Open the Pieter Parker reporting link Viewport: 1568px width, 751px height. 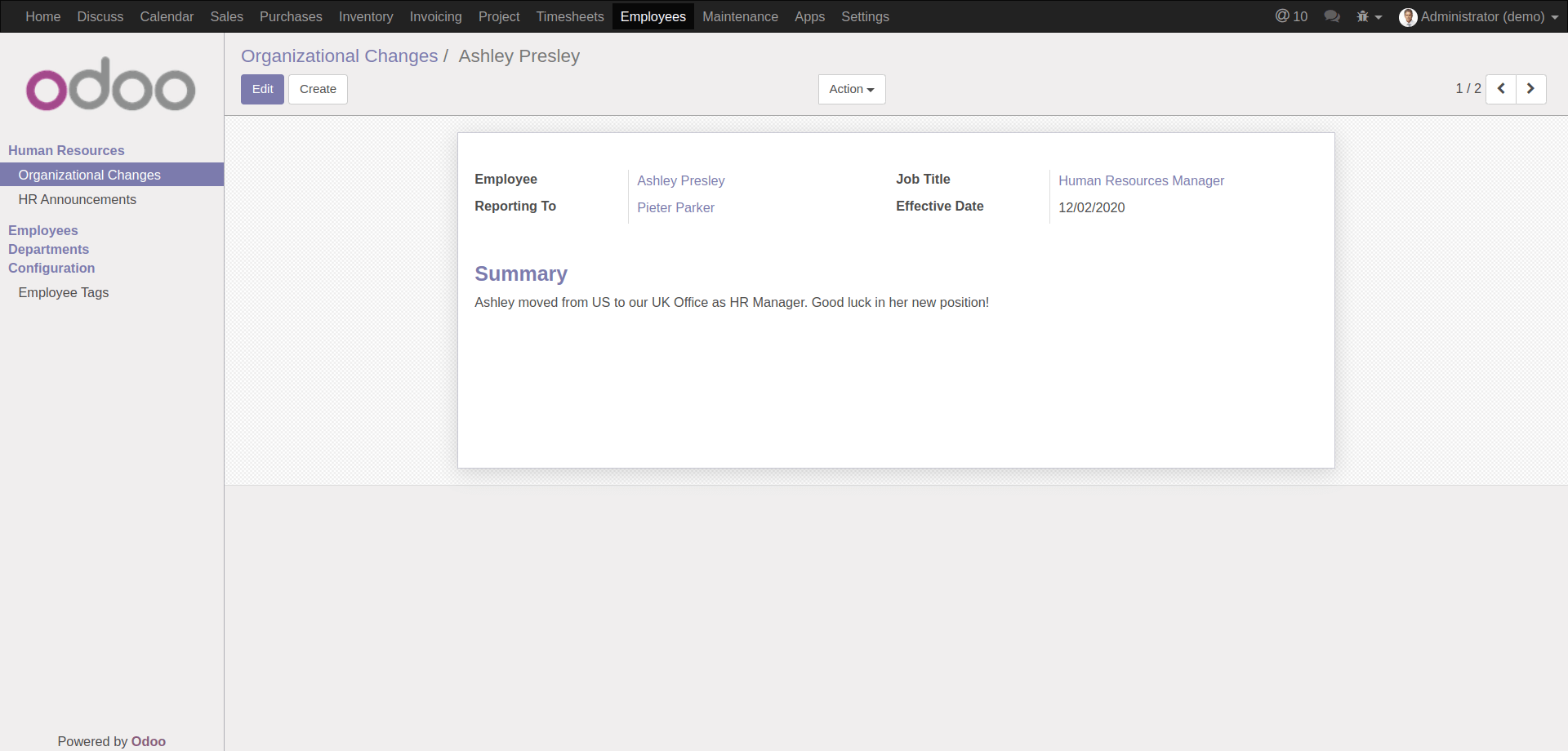coord(675,207)
